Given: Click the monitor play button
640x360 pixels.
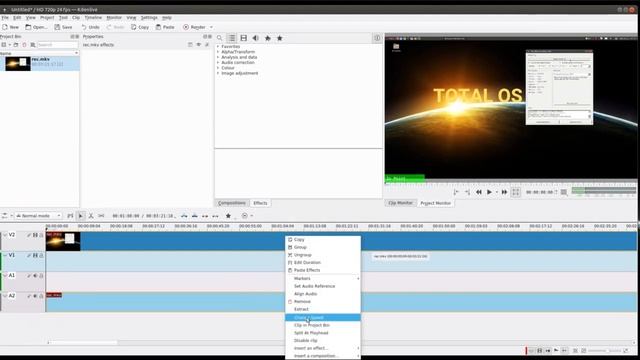Looking at the screenshot, I should tap(489, 192).
